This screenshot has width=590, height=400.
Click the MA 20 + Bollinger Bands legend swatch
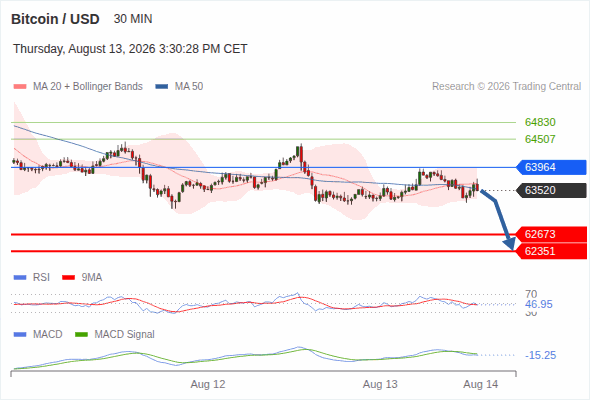coord(20,87)
